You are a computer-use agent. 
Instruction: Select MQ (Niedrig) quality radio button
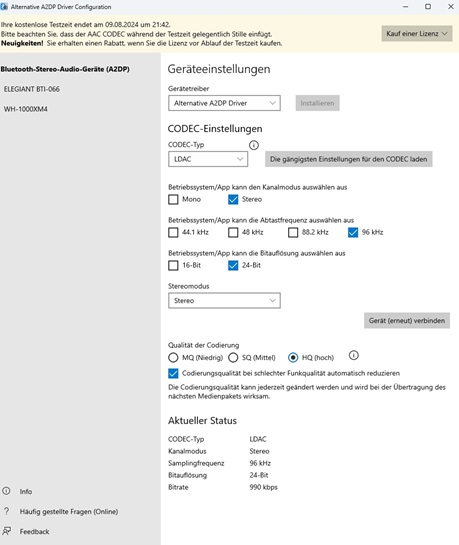pos(173,357)
